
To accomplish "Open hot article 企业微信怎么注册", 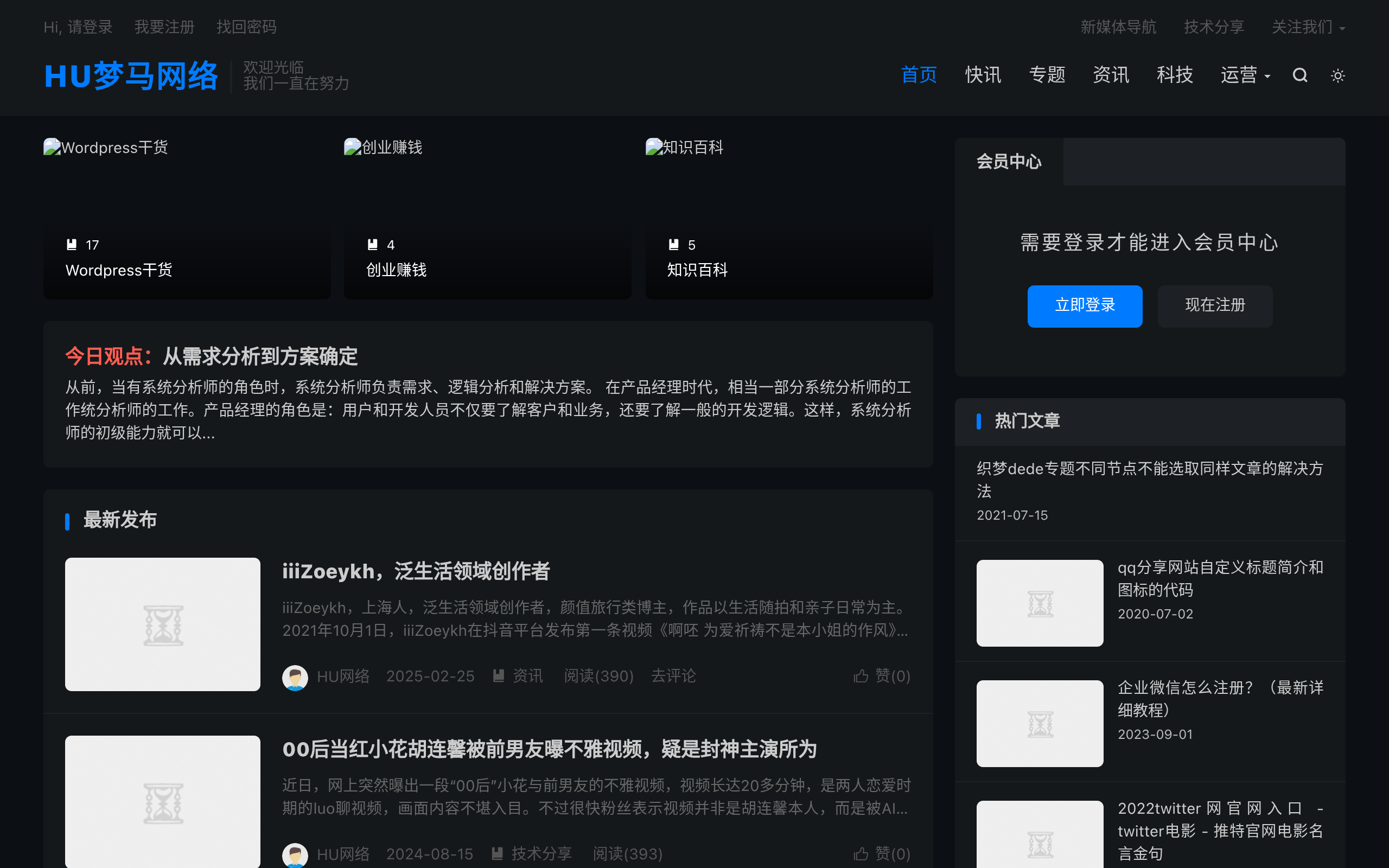I will pyautogui.click(x=1220, y=699).
